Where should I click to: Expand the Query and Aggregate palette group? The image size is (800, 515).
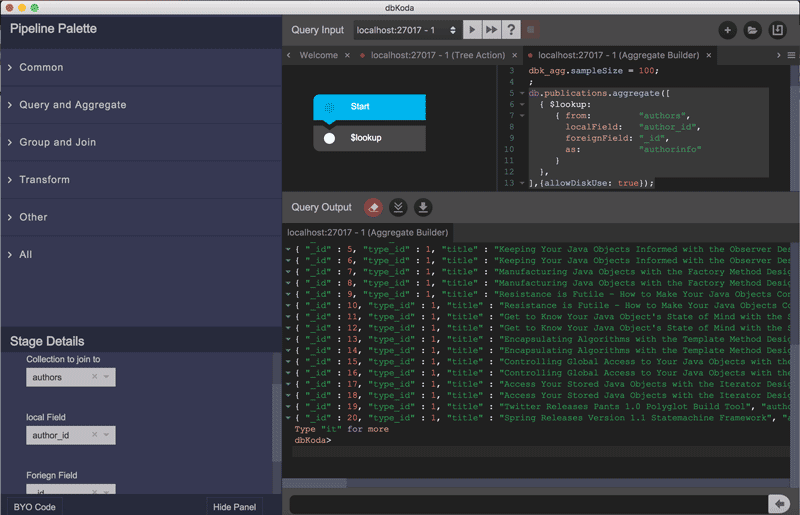click(x=72, y=105)
